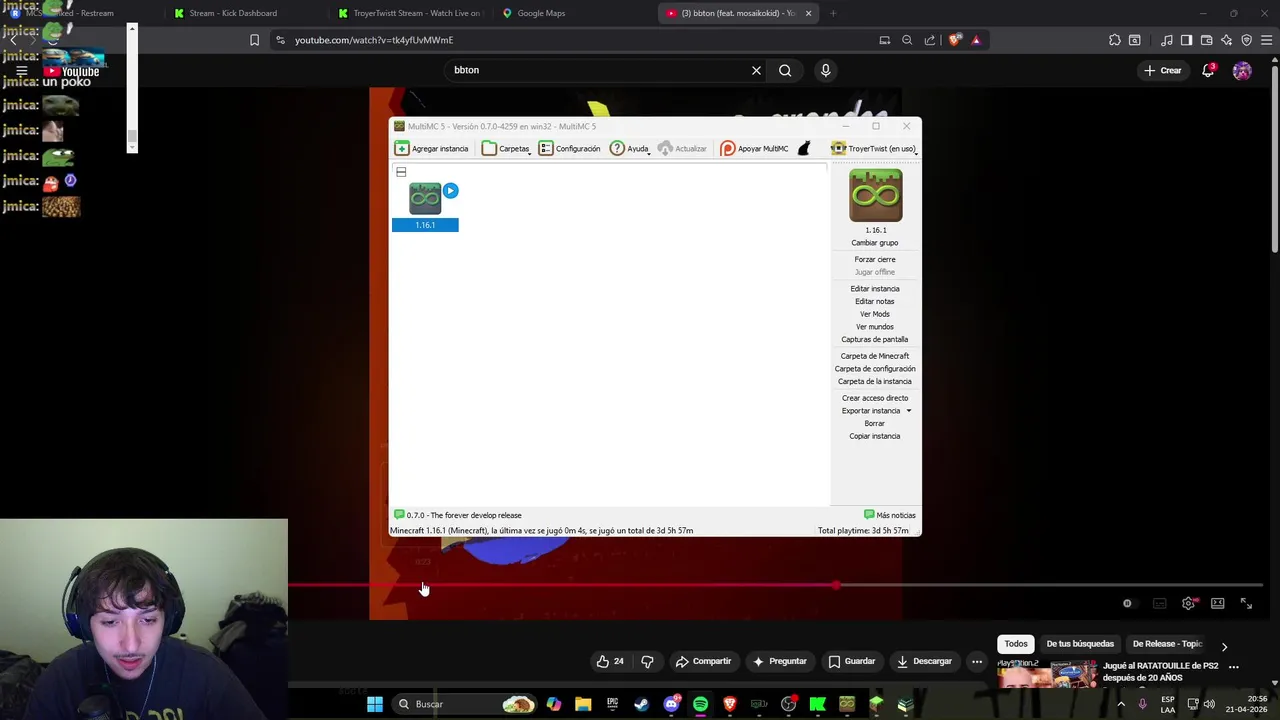Open Brave Wallet icon
1280x720 pixels.
tap(1206, 40)
